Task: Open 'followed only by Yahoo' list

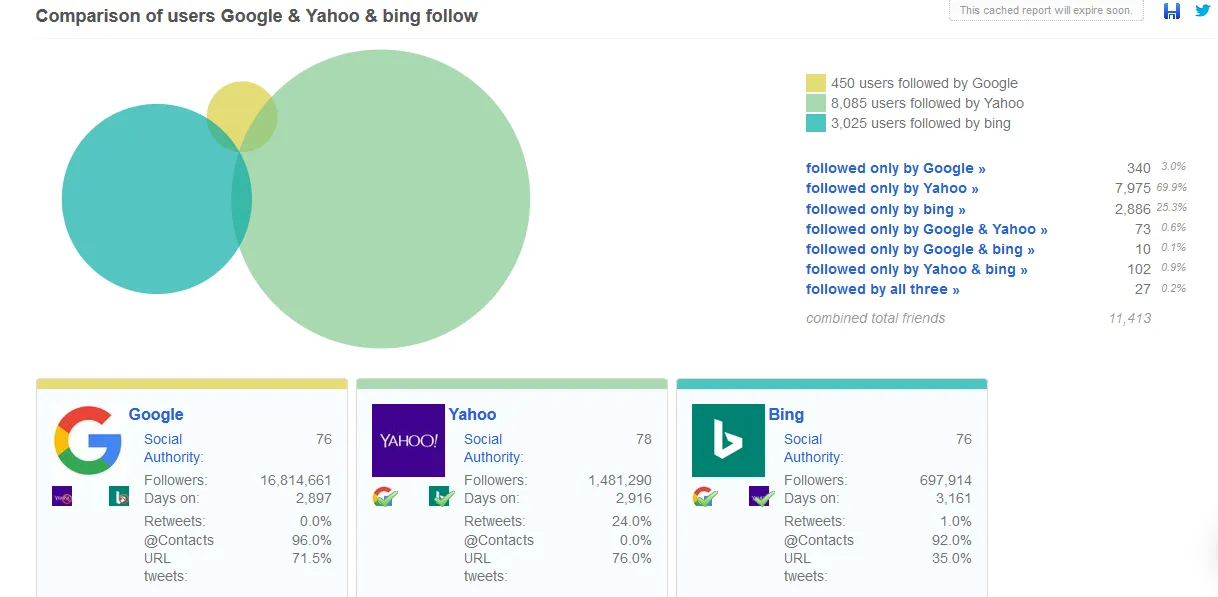Action: (x=892, y=188)
